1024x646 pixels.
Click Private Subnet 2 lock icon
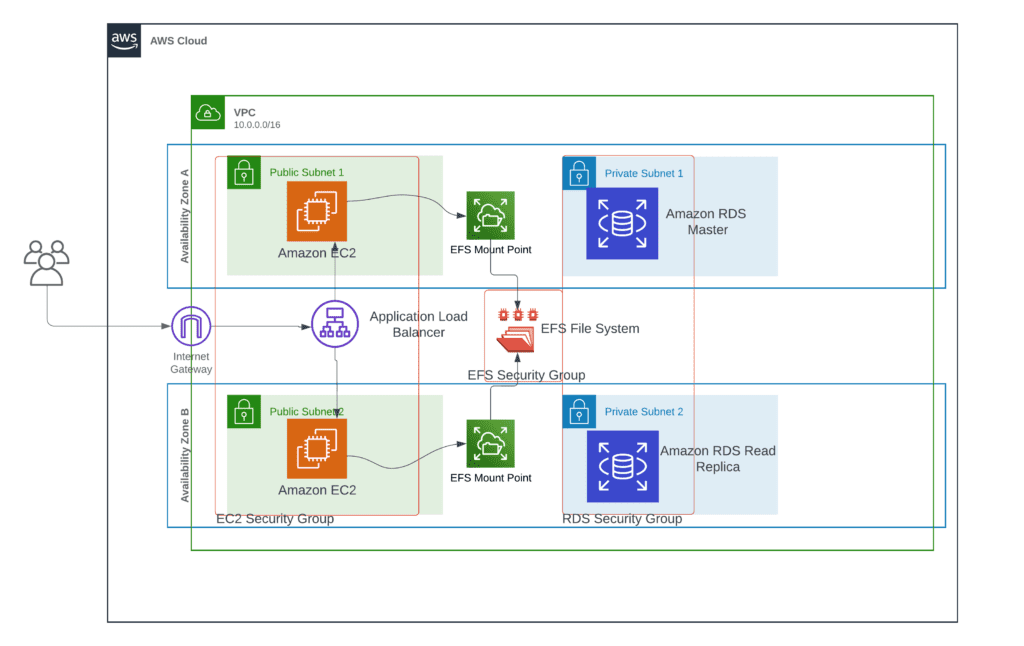579,412
